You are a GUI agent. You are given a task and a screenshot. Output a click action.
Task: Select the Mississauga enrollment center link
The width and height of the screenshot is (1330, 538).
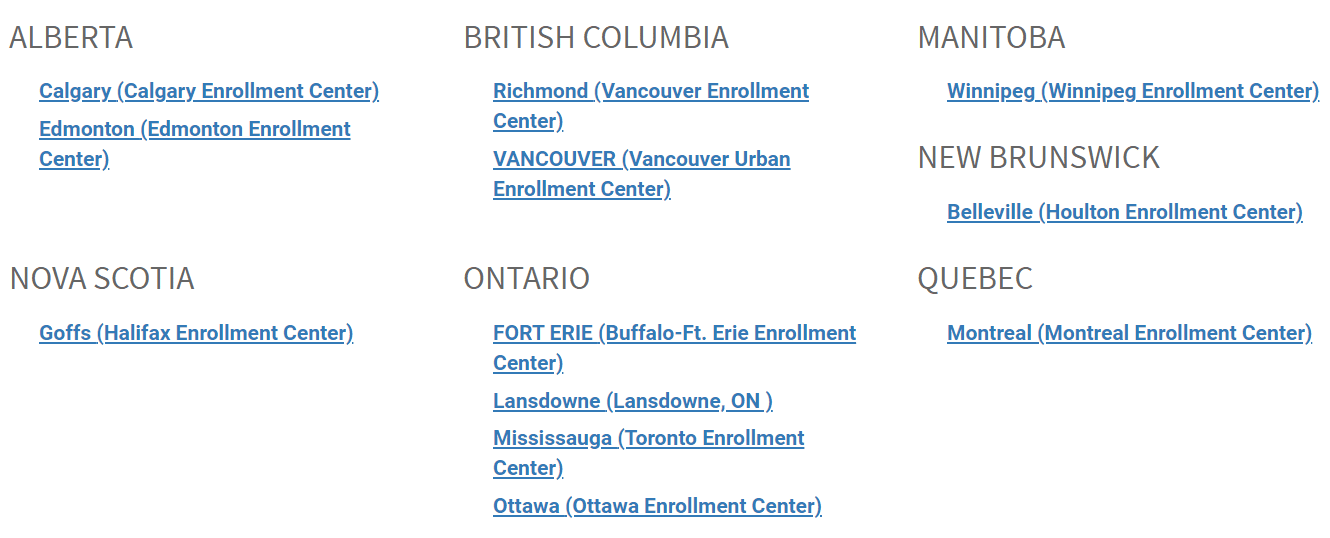tap(648, 438)
